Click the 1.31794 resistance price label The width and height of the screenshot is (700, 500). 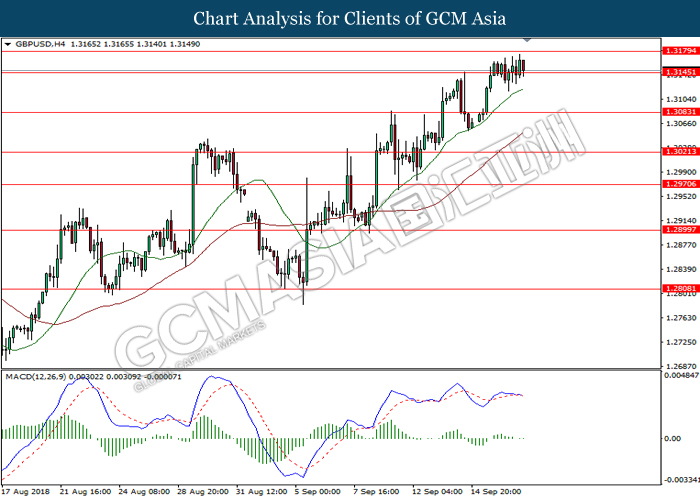click(x=680, y=51)
